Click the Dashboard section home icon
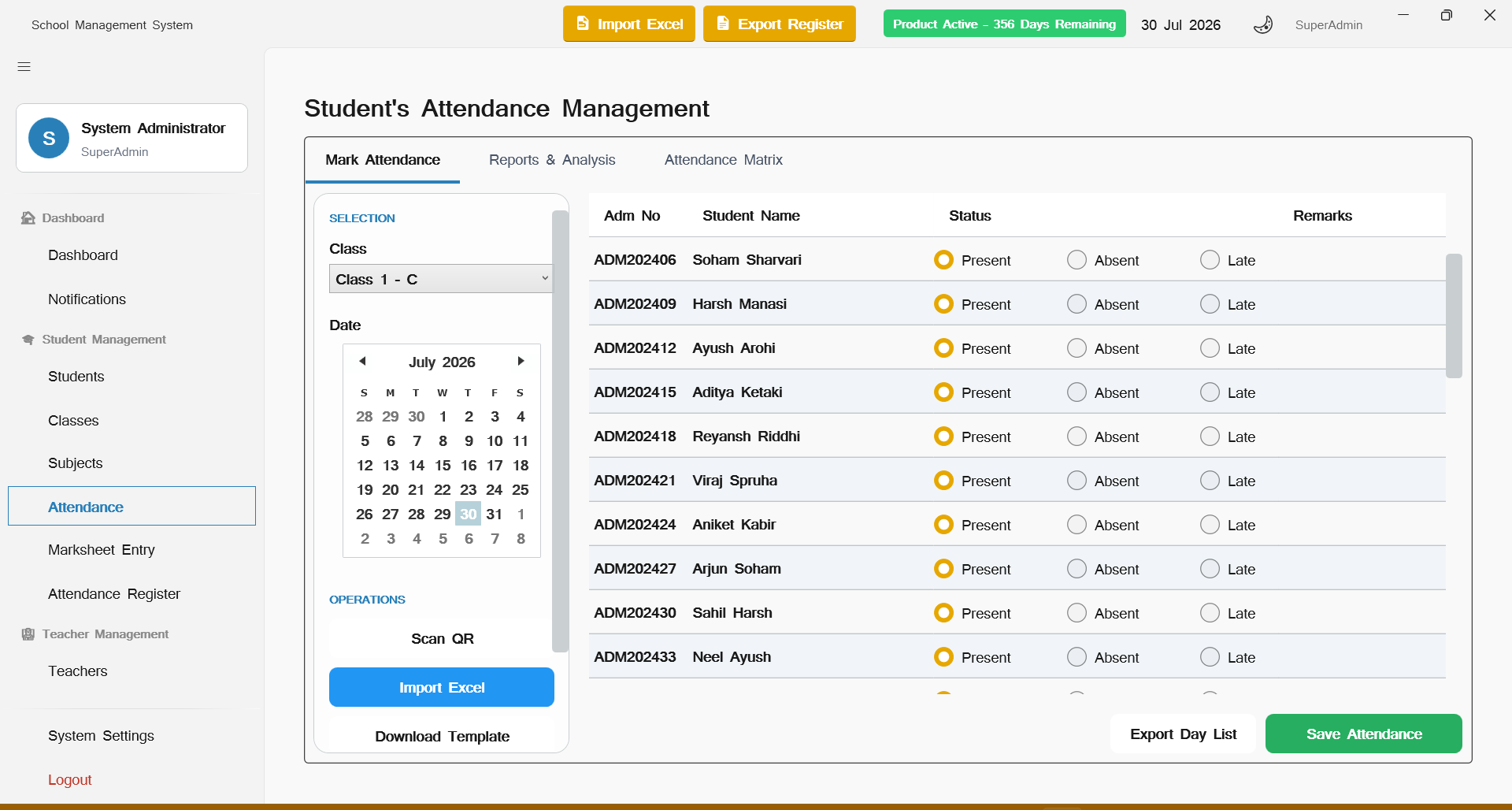Viewport: 1512px width, 810px height. (28, 218)
